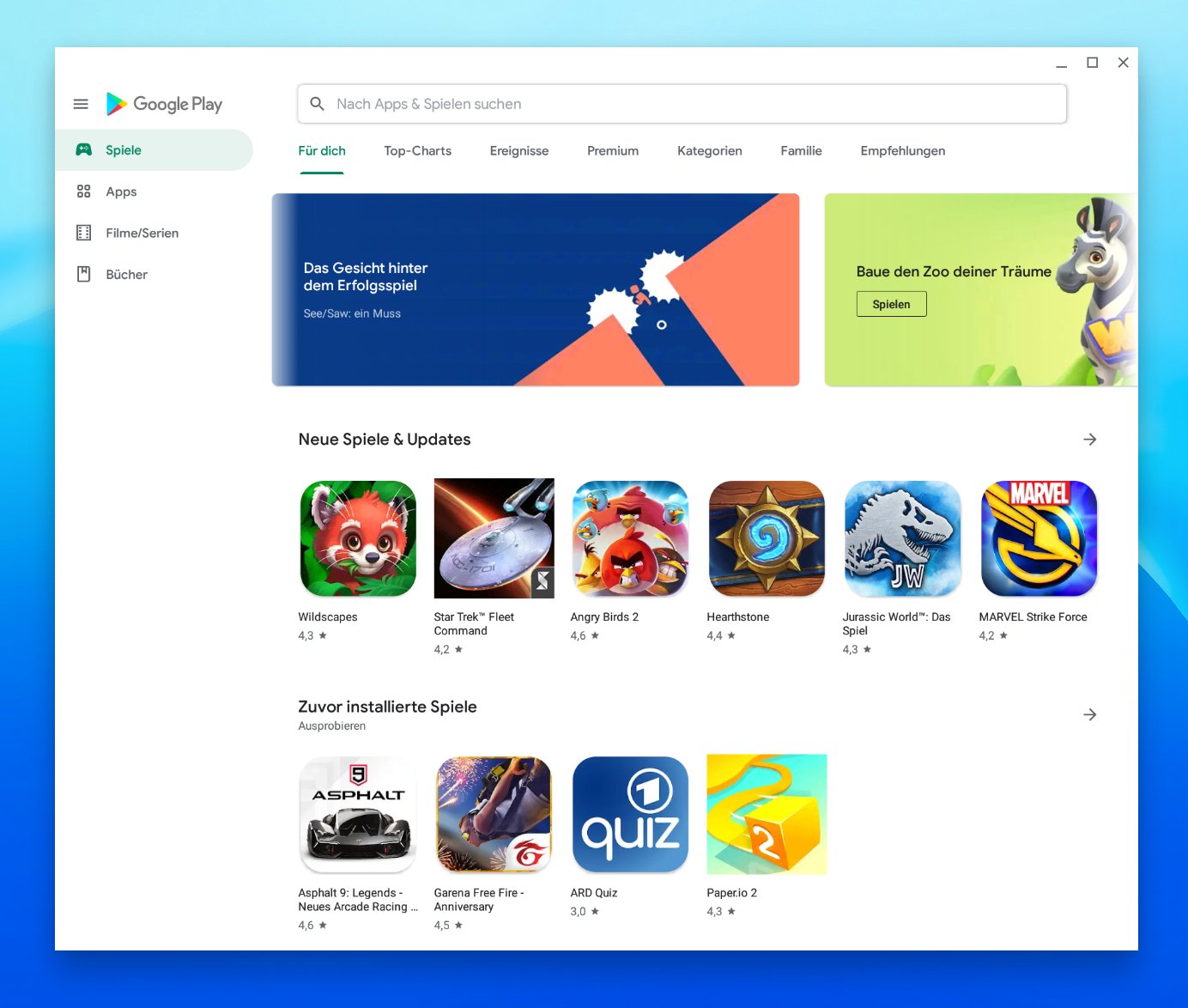Click the Bücher bookmark icon
The image size is (1188, 1008).
point(83,274)
